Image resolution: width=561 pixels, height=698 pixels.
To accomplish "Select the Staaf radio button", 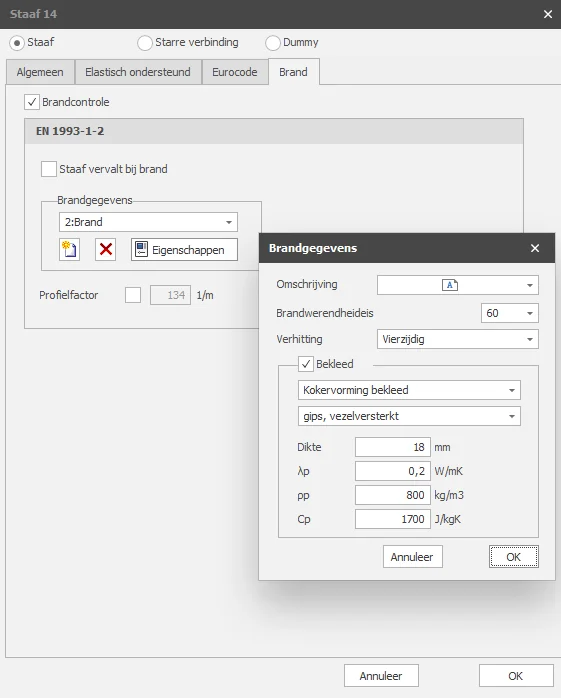I will pyautogui.click(x=17, y=43).
